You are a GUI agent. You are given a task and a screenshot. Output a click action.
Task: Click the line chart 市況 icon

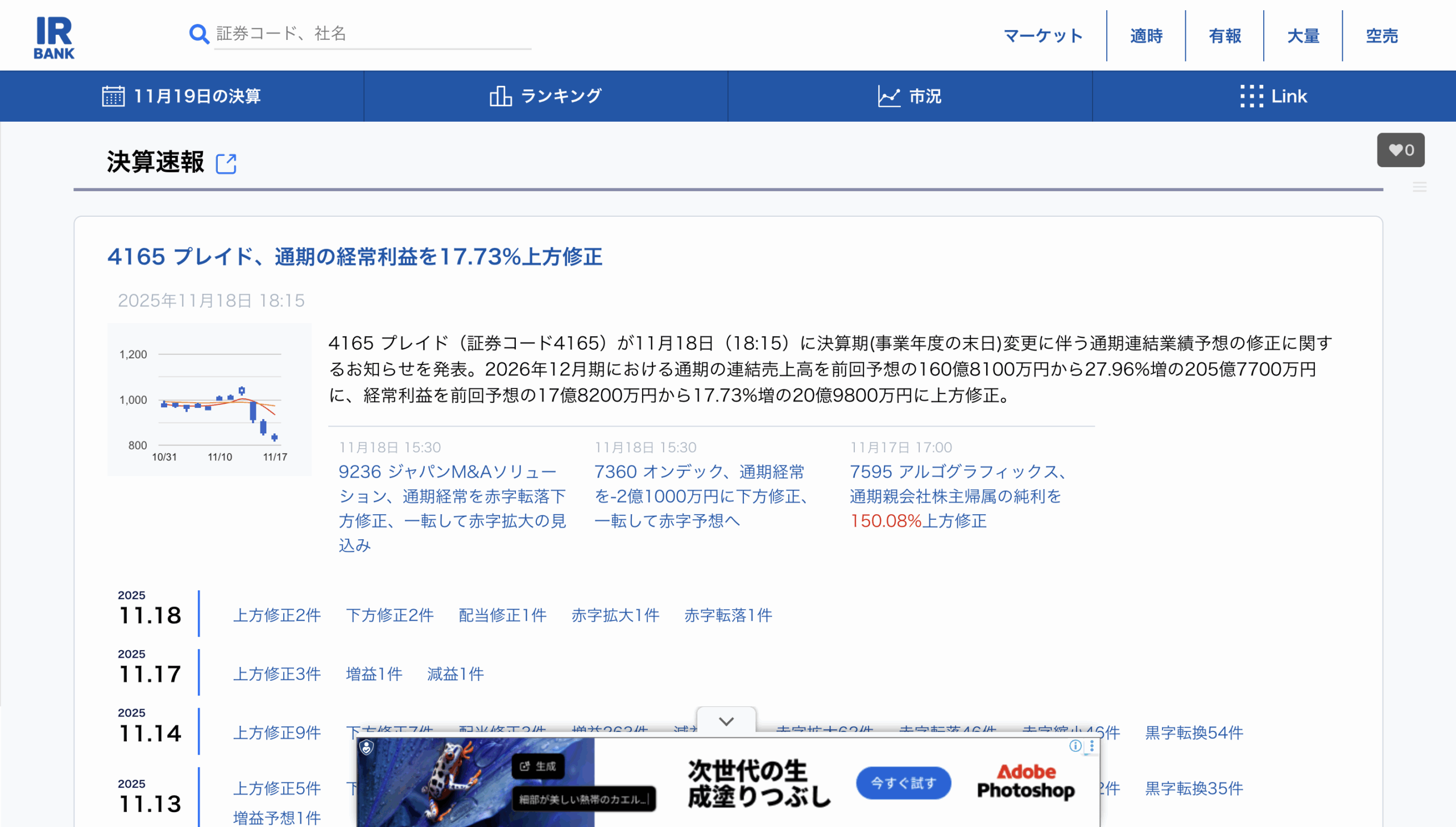pos(888,96)
